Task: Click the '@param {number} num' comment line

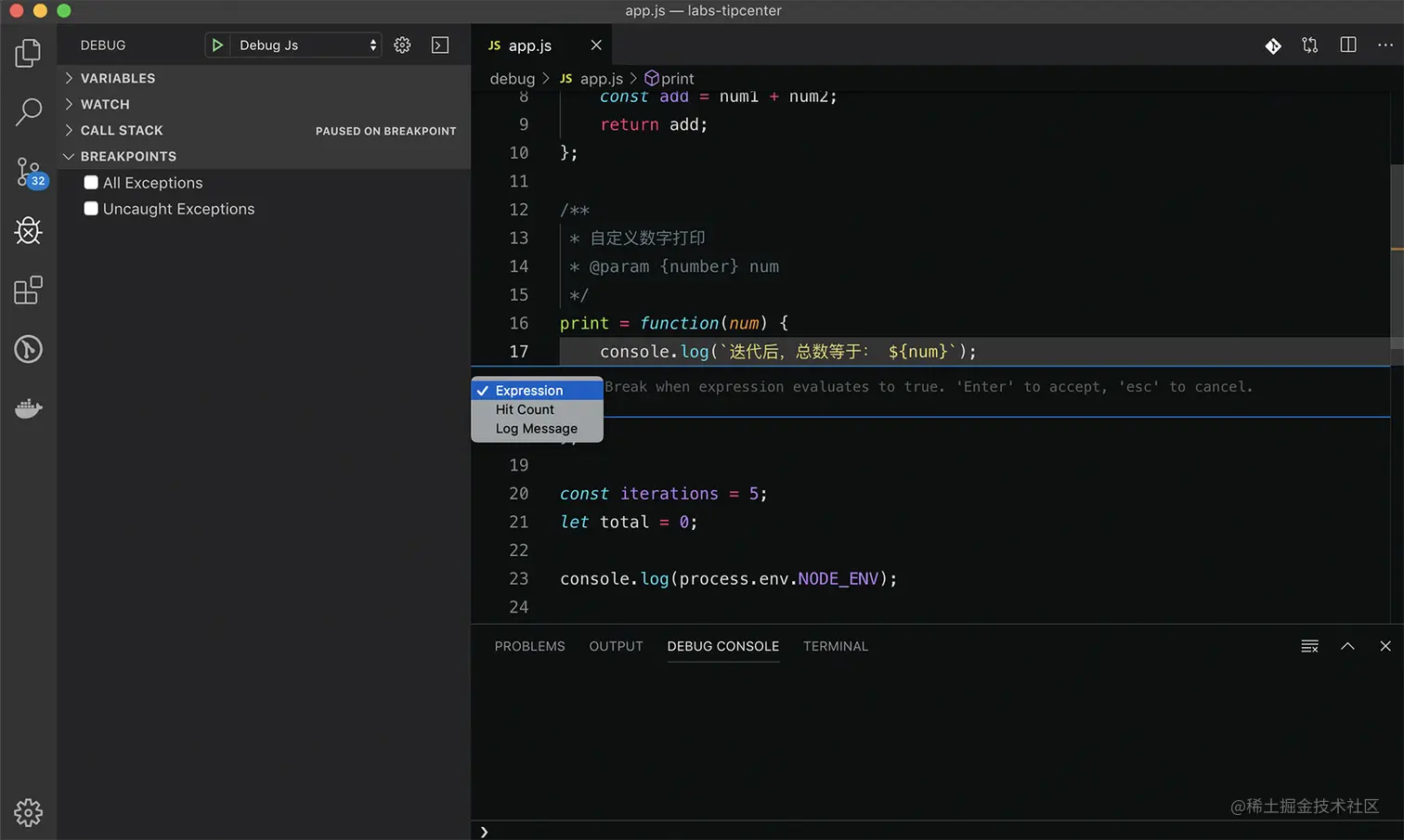Action: pos(674,266)
